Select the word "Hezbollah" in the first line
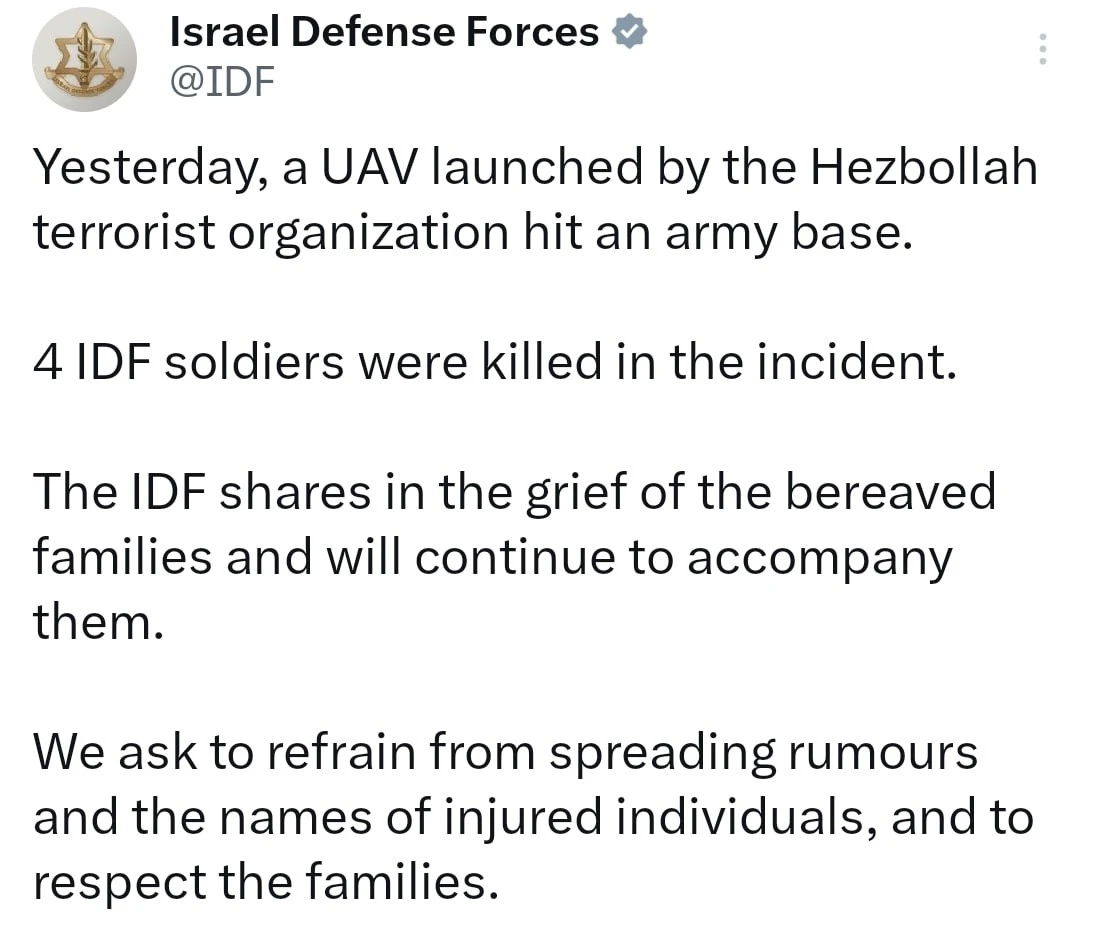The height and width of the screenshot is (926, 1096). (x=923, y=168)
